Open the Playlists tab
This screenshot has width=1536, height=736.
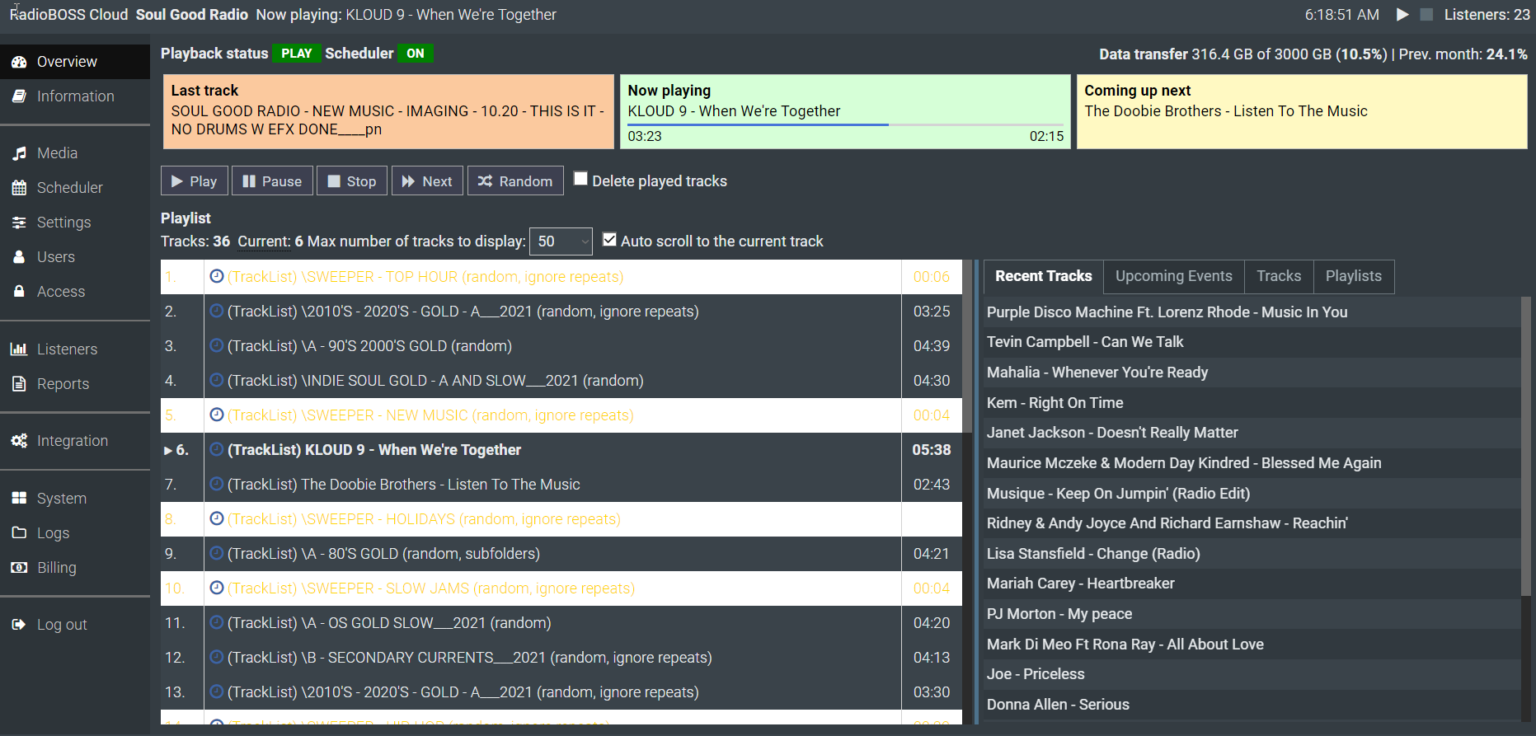[x=1353, y=276]
